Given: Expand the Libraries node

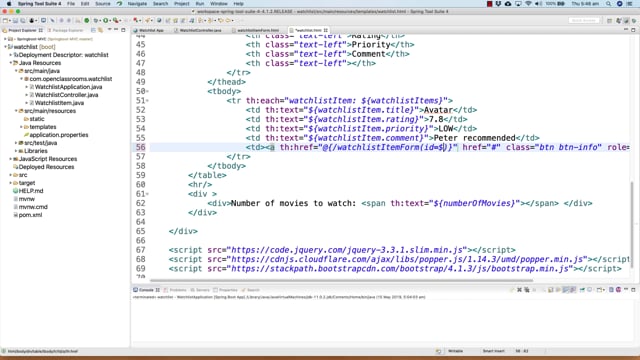Looking at the screenshot, I should (16, 151).
